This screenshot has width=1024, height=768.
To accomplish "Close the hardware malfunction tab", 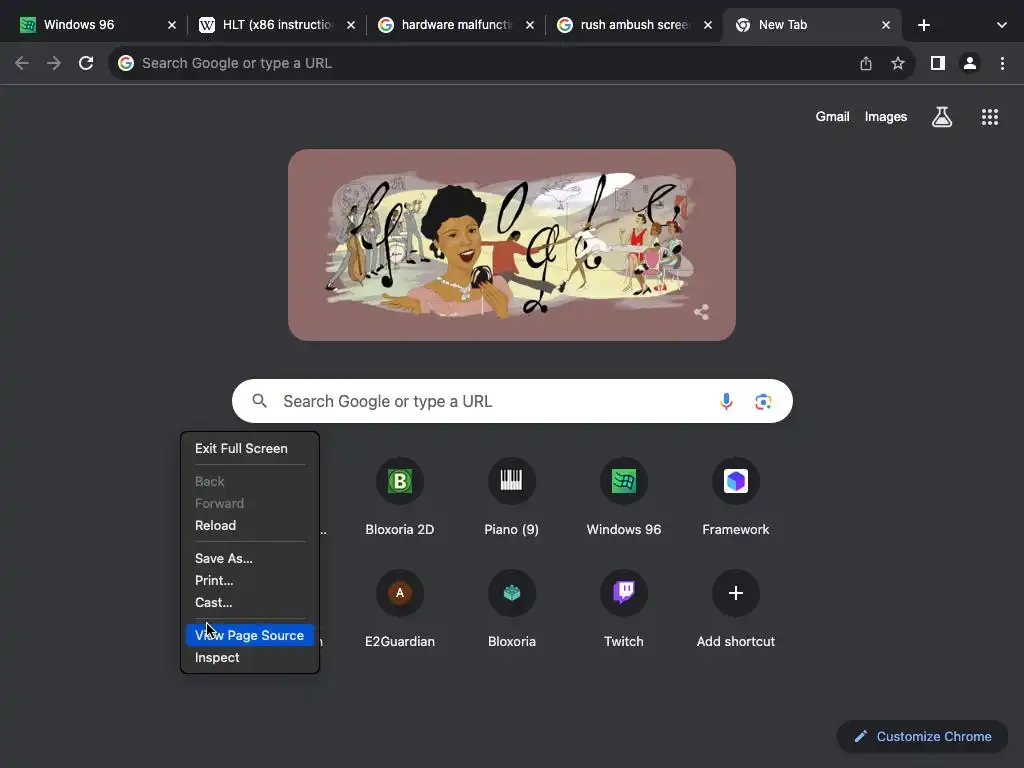I will coord(530,25).
